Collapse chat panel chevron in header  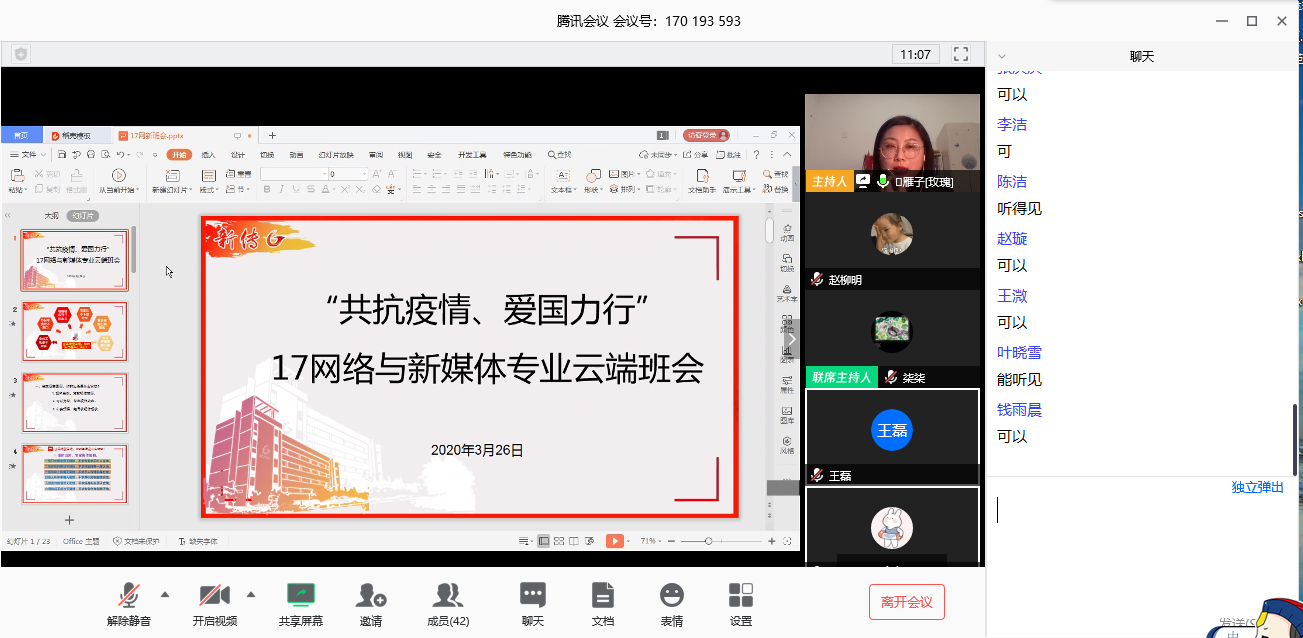pos(1002,57)
